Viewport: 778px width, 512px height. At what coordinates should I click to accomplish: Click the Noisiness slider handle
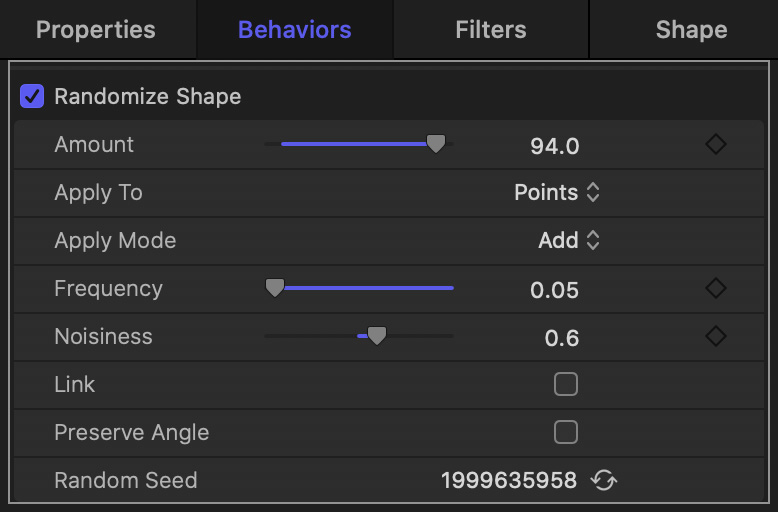click(377, 336)
